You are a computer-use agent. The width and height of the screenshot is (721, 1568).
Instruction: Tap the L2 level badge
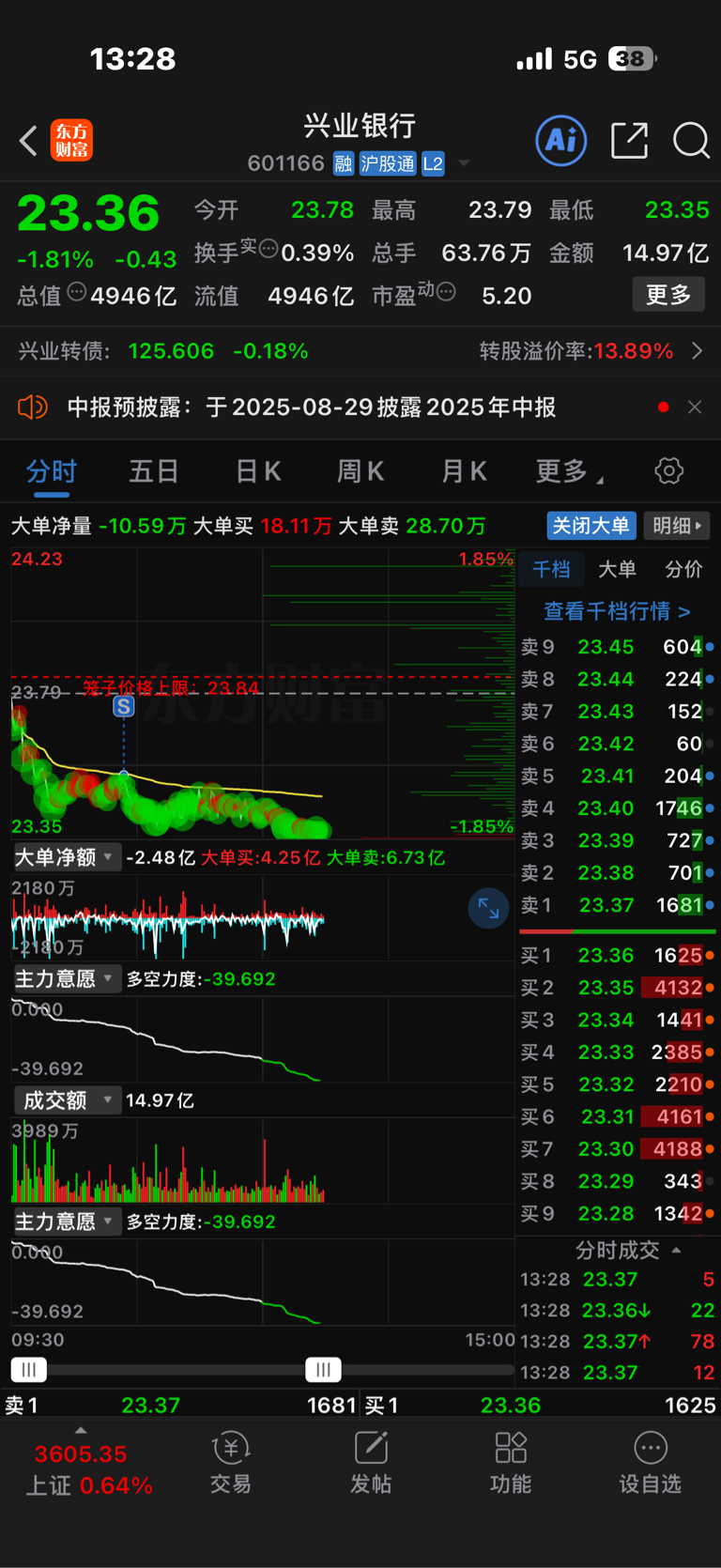(433, 164)
